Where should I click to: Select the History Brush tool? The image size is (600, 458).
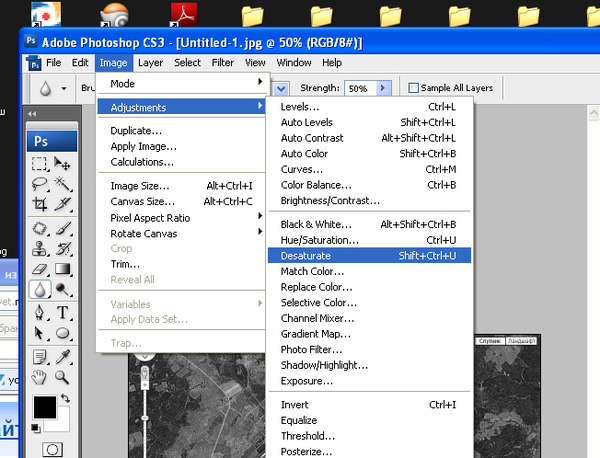[x=62, y=249]
